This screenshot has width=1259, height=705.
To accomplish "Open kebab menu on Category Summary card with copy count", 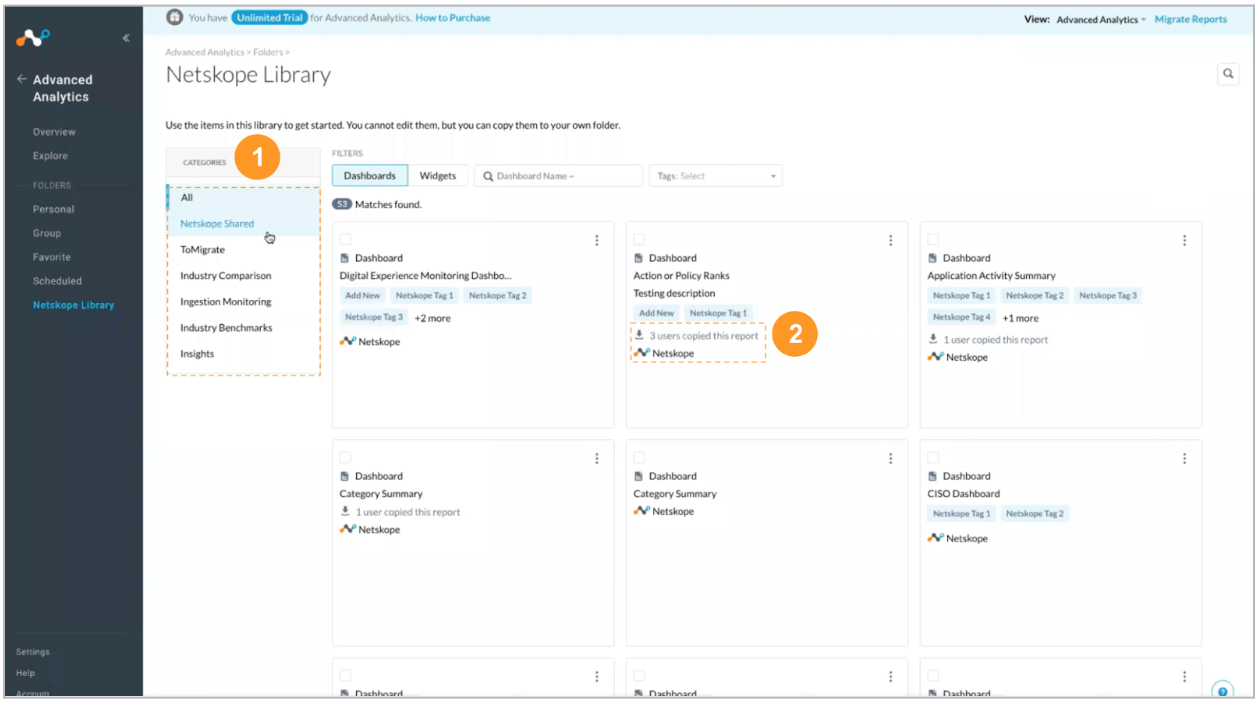I will click(597, 458).
